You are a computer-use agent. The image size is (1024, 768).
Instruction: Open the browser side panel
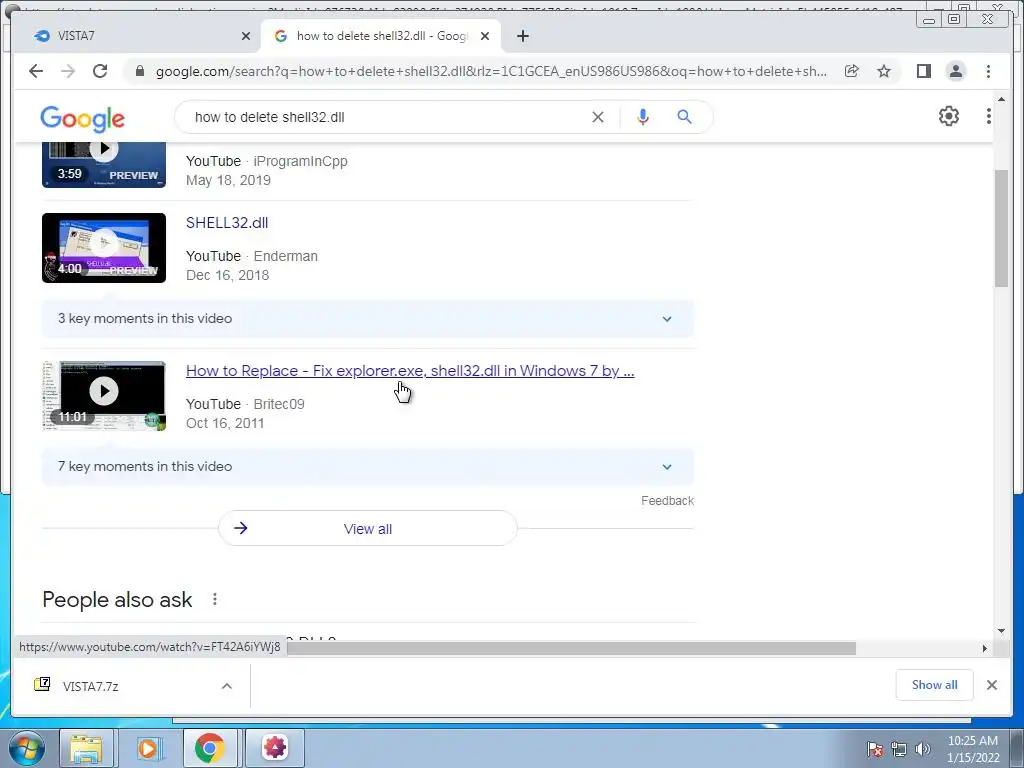click(x=923, y=71)
